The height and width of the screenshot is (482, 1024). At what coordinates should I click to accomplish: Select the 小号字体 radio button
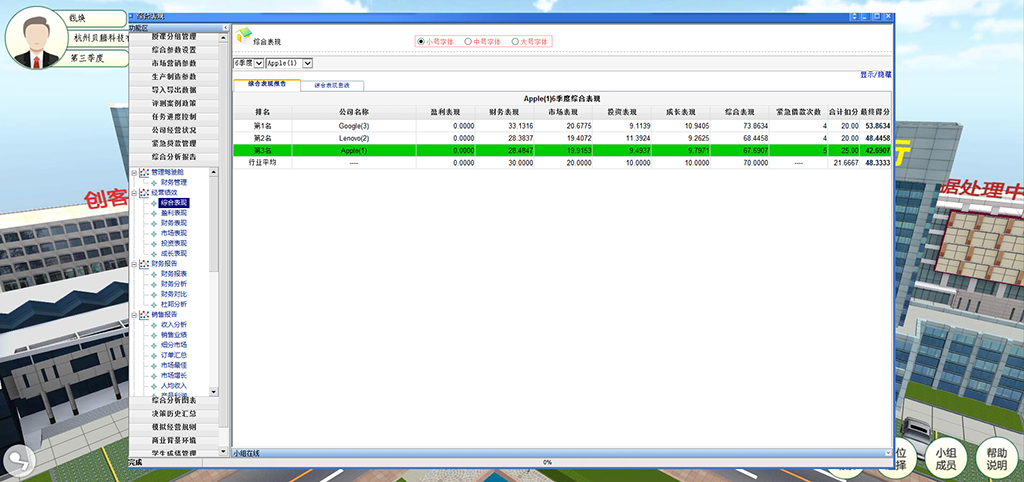click(421, 42)
